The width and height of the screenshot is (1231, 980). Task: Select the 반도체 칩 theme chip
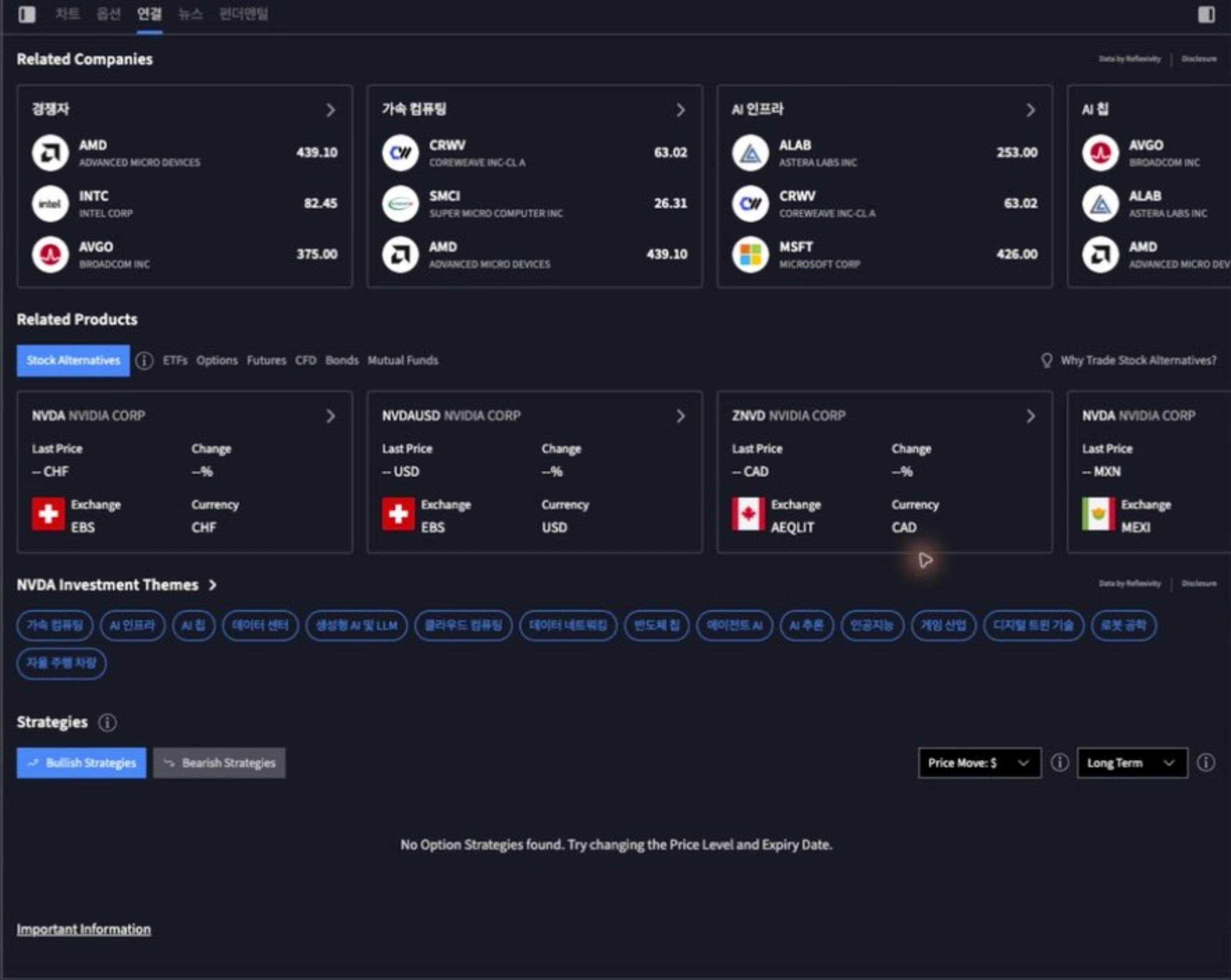[x=657, y=626]
